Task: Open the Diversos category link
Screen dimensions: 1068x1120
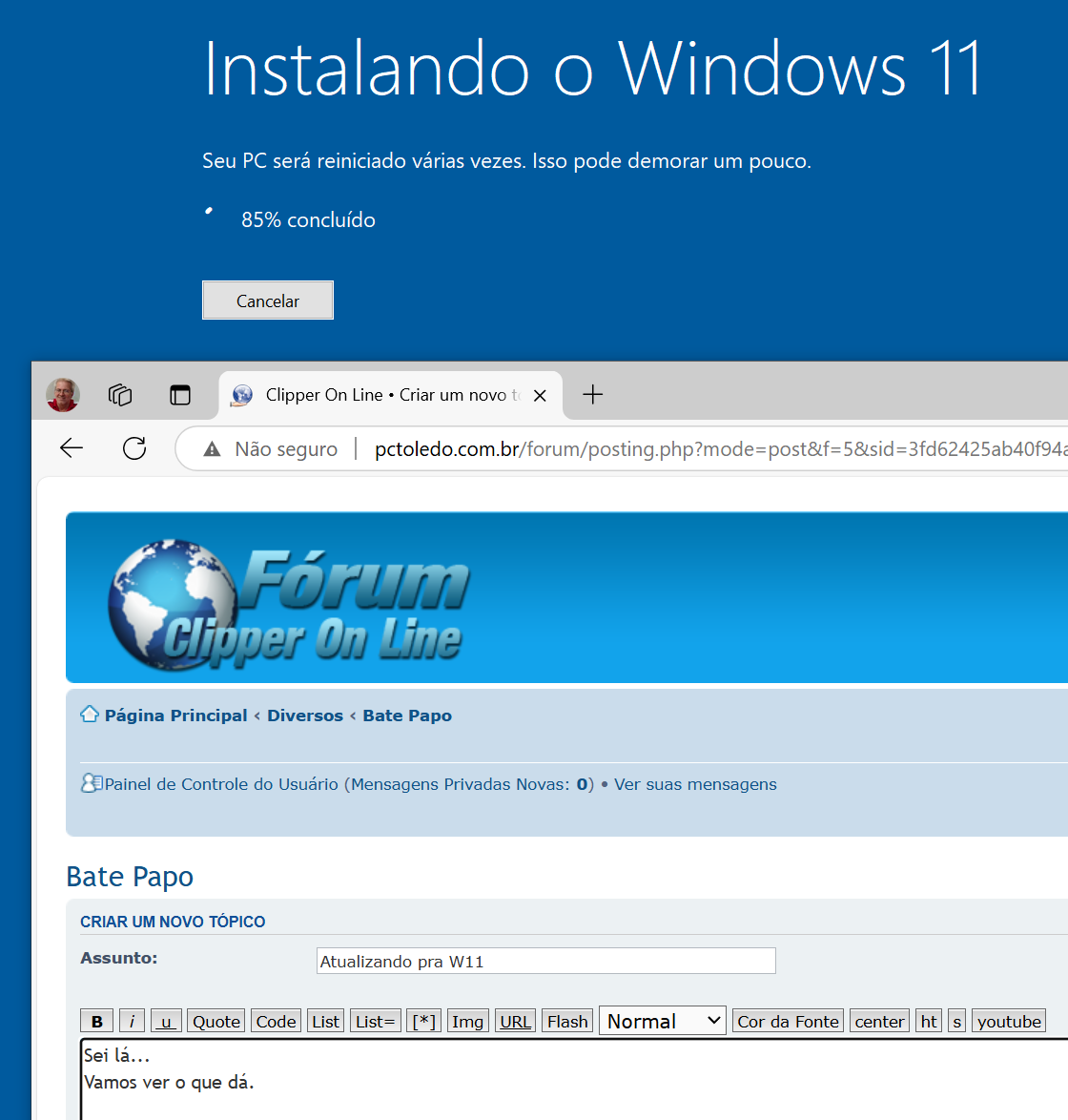Action: tap(305, 716)
